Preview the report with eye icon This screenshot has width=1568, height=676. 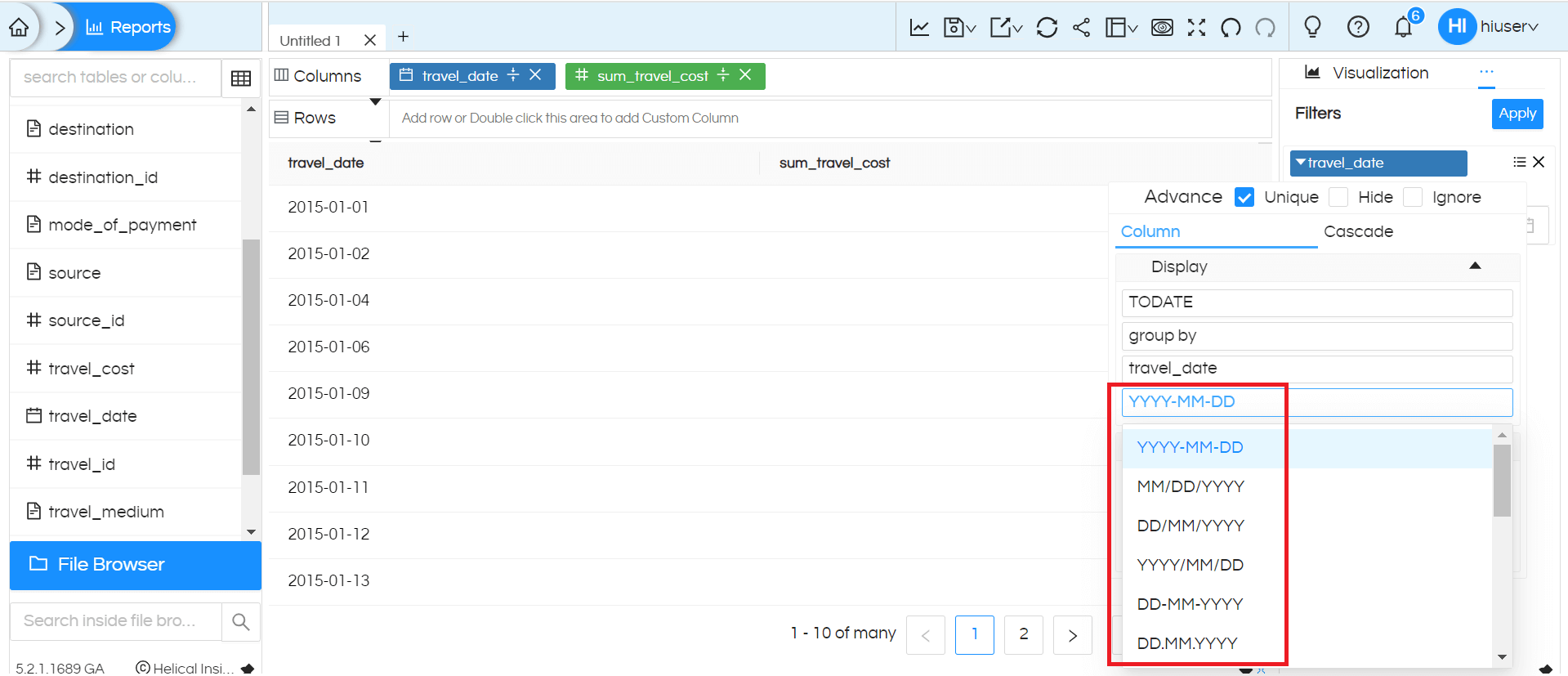[1162, 27]
